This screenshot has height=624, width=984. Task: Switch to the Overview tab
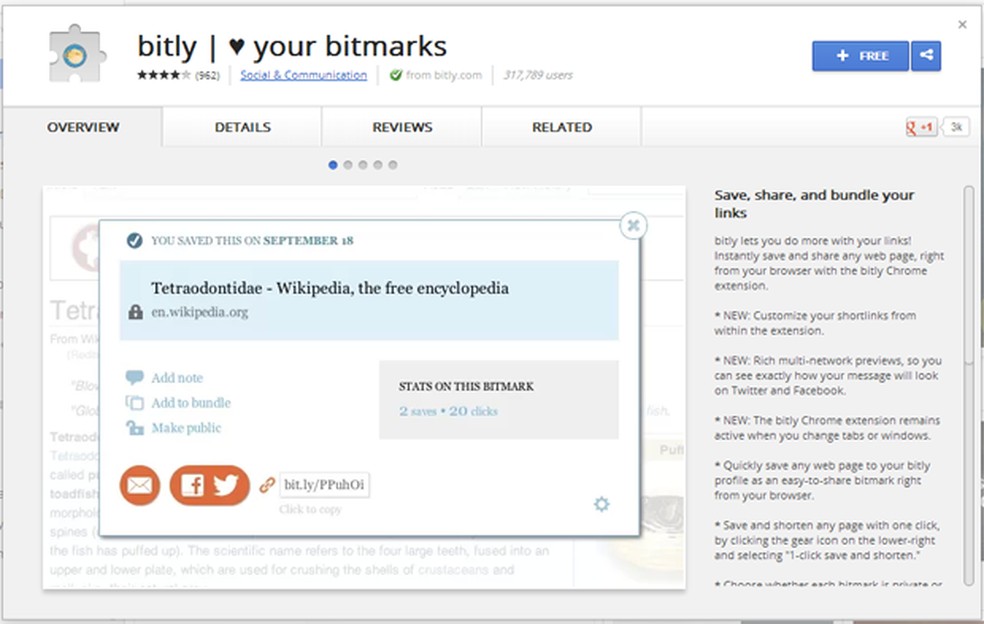click(83, 127)
